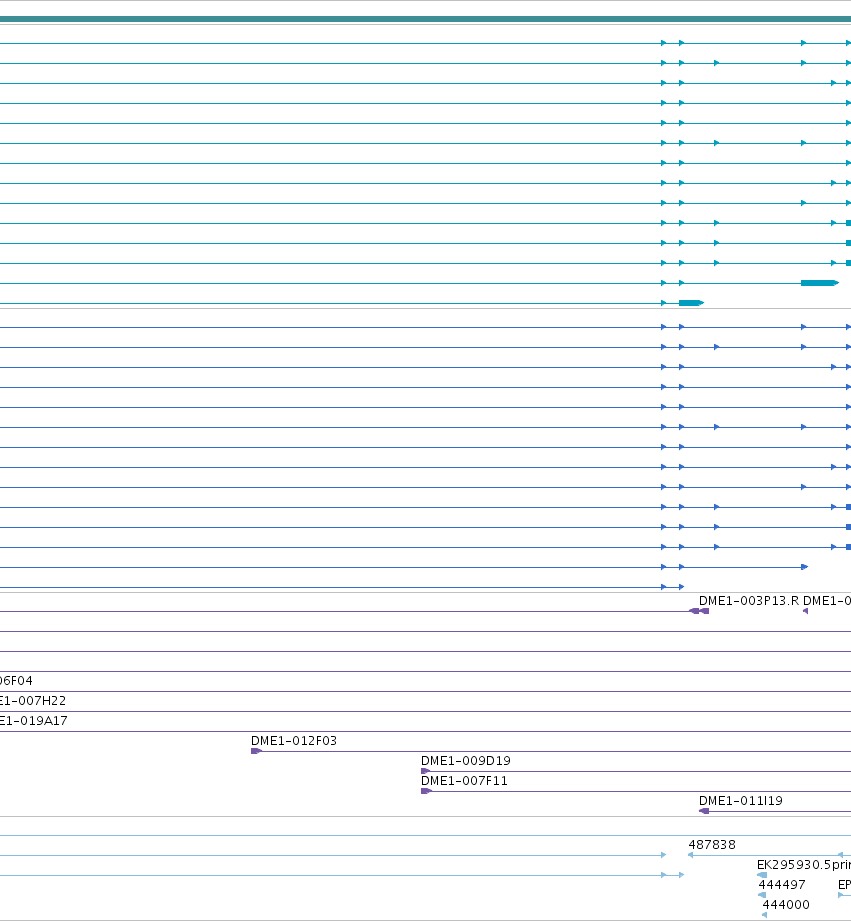Screen dimensions: 851x921
Task: Click the purple block start of DME1-012F03
Action: [x=256, y=751]
